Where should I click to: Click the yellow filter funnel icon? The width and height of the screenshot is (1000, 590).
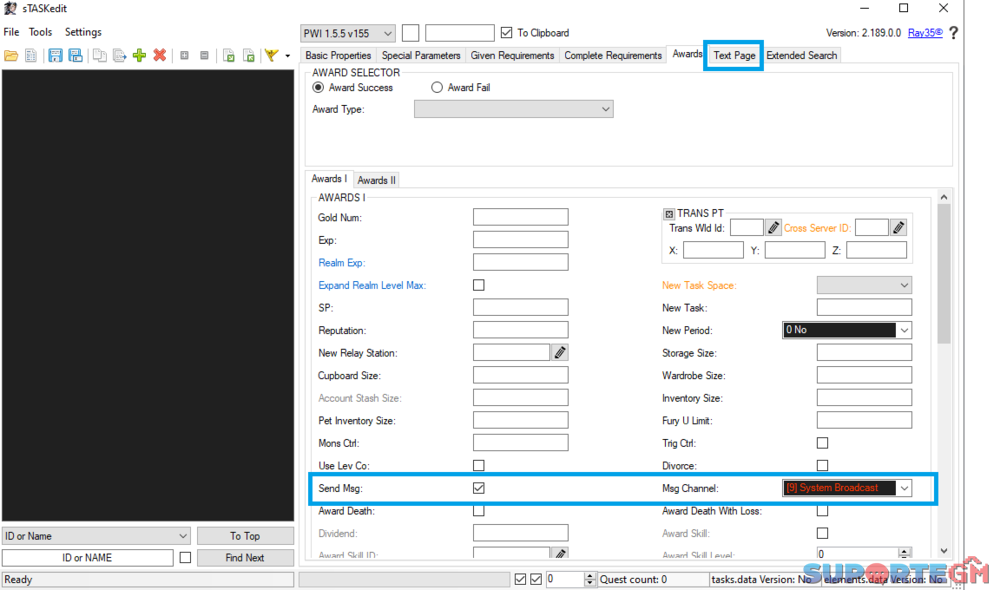(x=270, y=56)
